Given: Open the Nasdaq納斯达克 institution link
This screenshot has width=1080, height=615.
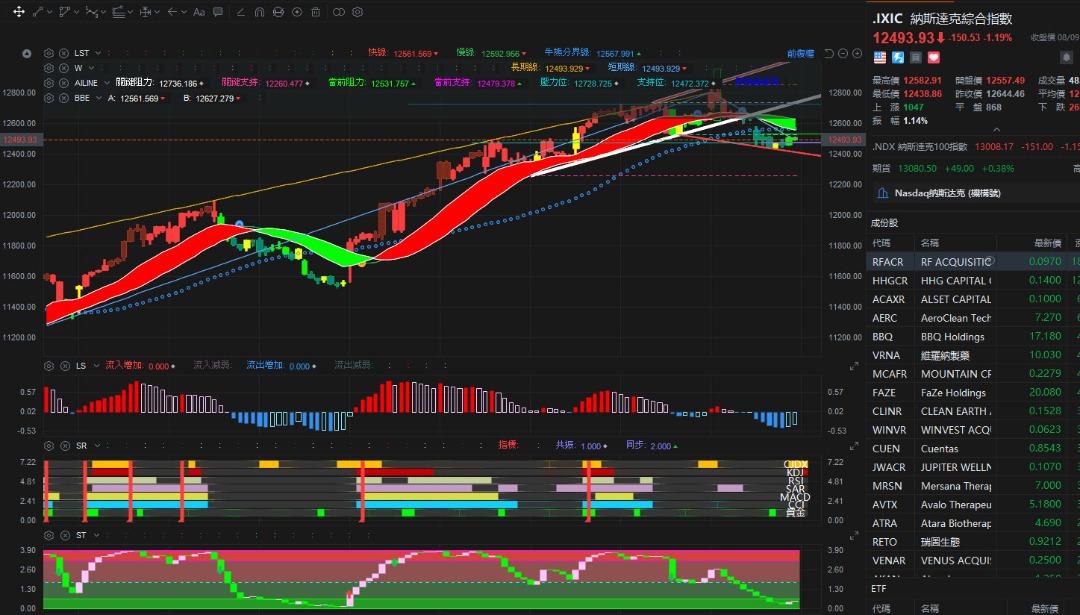Looking at the screenshot, I should point(947,194).
